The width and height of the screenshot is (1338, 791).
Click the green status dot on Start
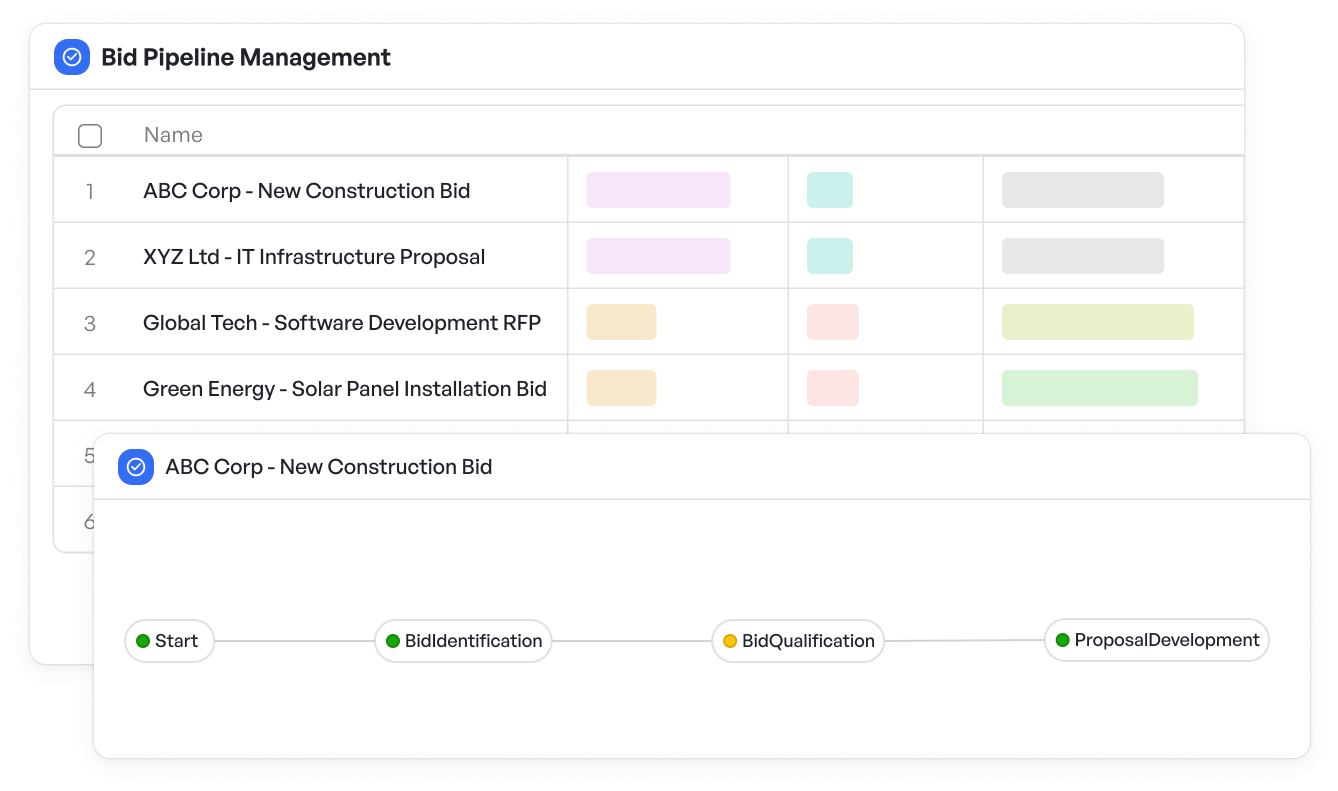pyautogui.click(x=143, y=641)
